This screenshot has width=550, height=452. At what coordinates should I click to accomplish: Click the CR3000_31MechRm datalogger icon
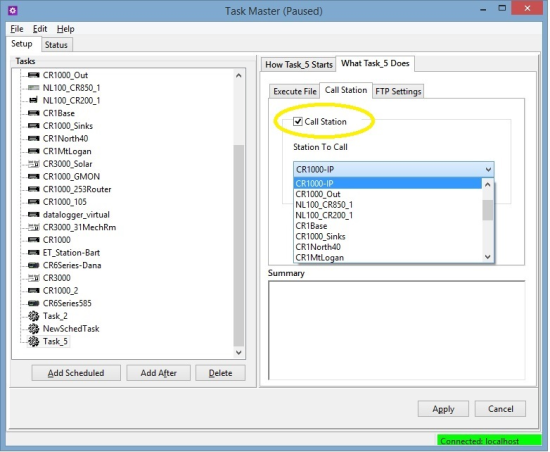point(34,227)
